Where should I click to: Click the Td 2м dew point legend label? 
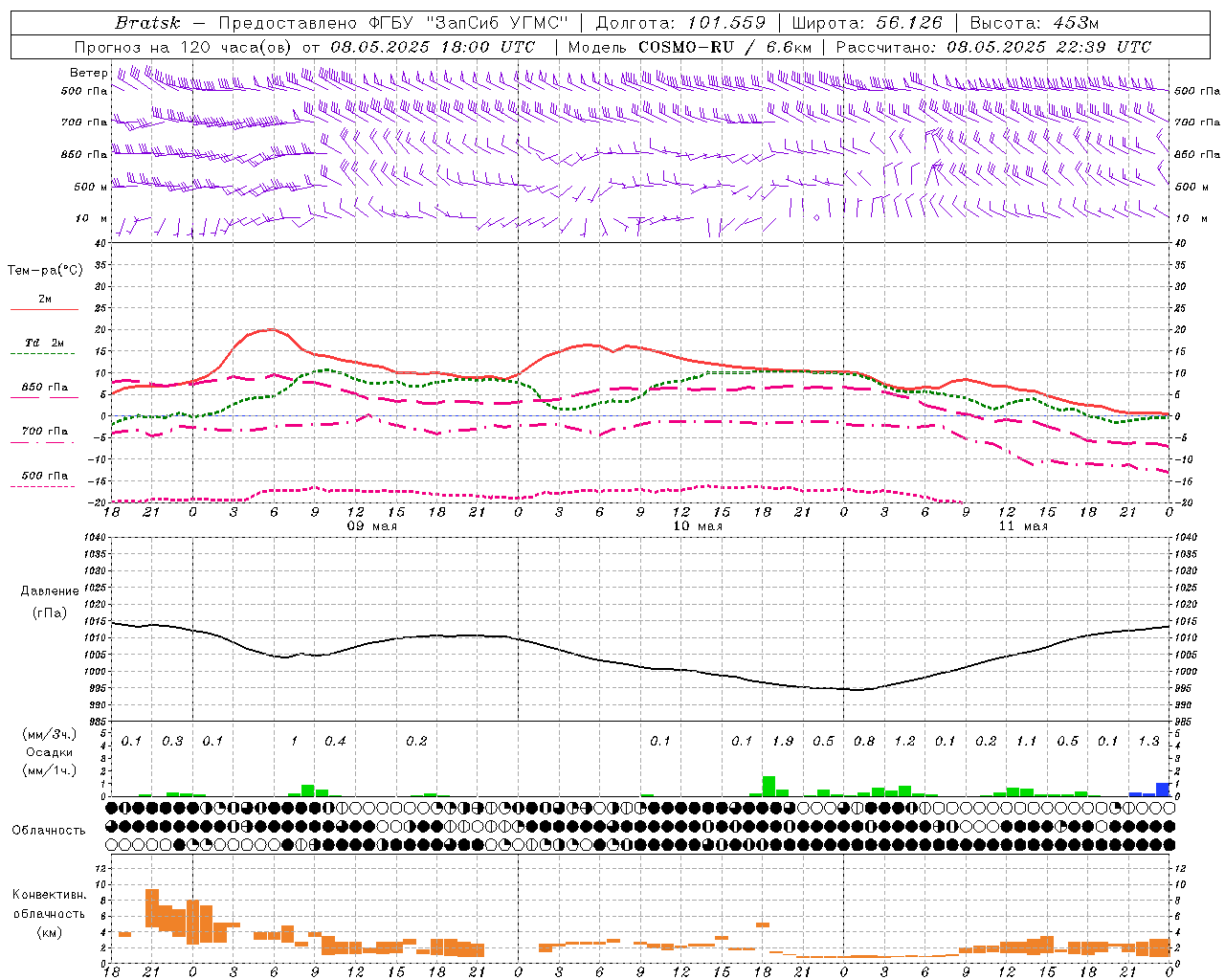45,343
